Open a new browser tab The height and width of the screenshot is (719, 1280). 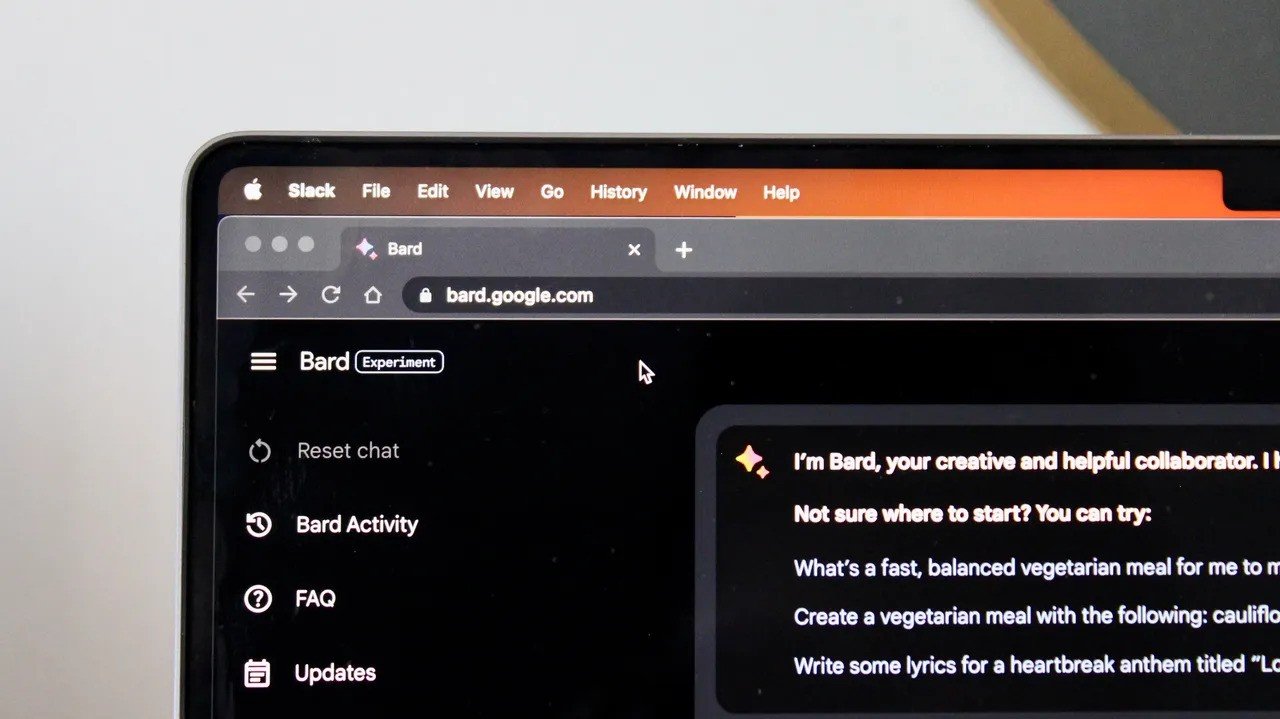[x=683, y=250]
